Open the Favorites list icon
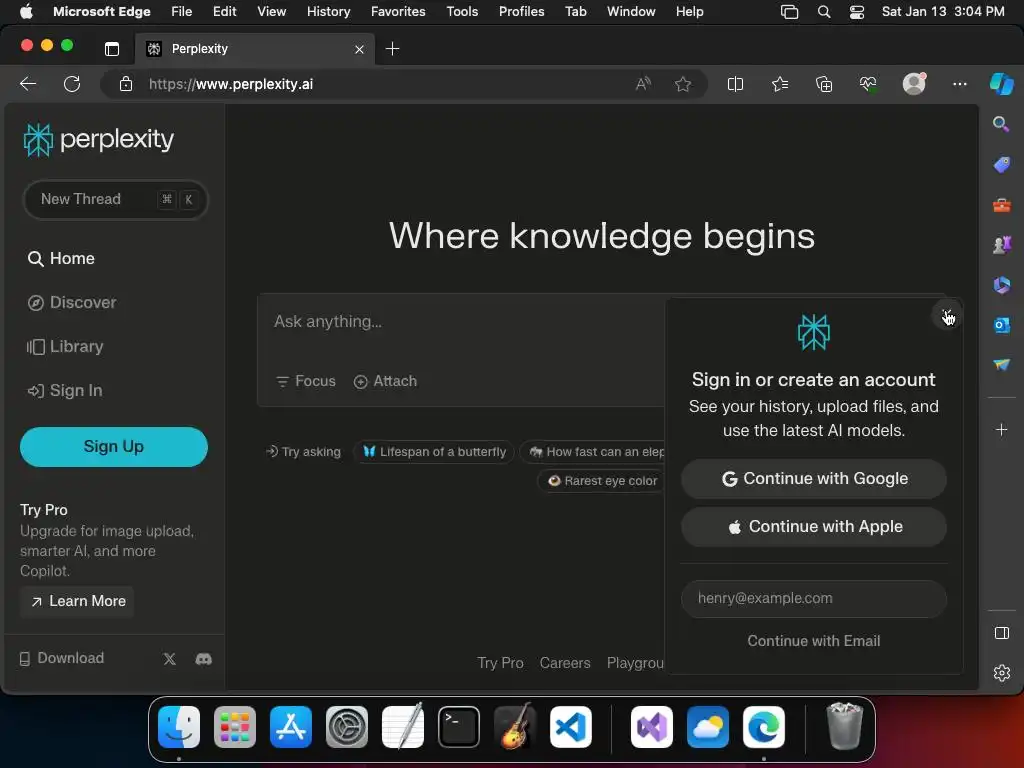Viewport: 1024px width, 768px height. tap(780, 84)
